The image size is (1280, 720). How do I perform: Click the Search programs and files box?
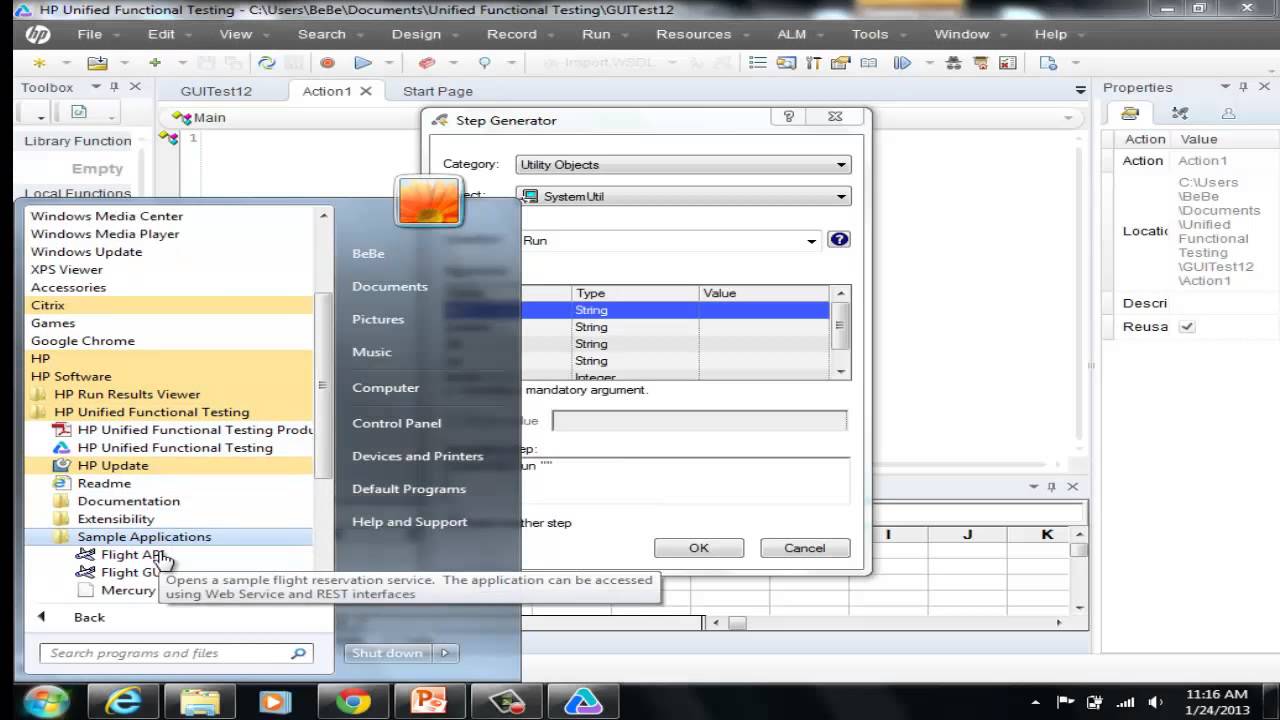click(176, 653)
